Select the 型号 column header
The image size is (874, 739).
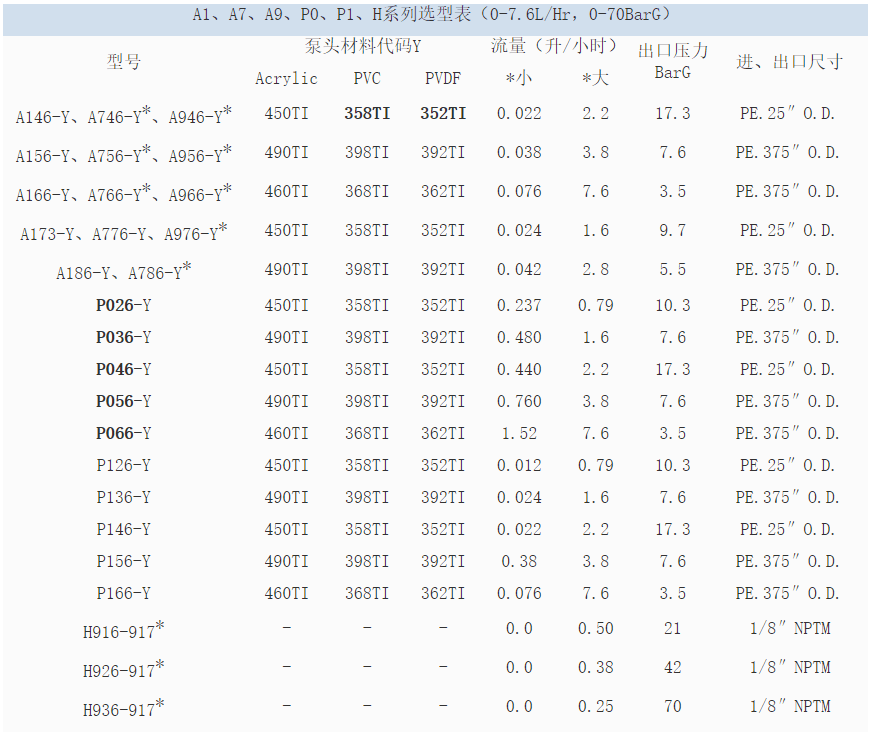pos(124,62)
